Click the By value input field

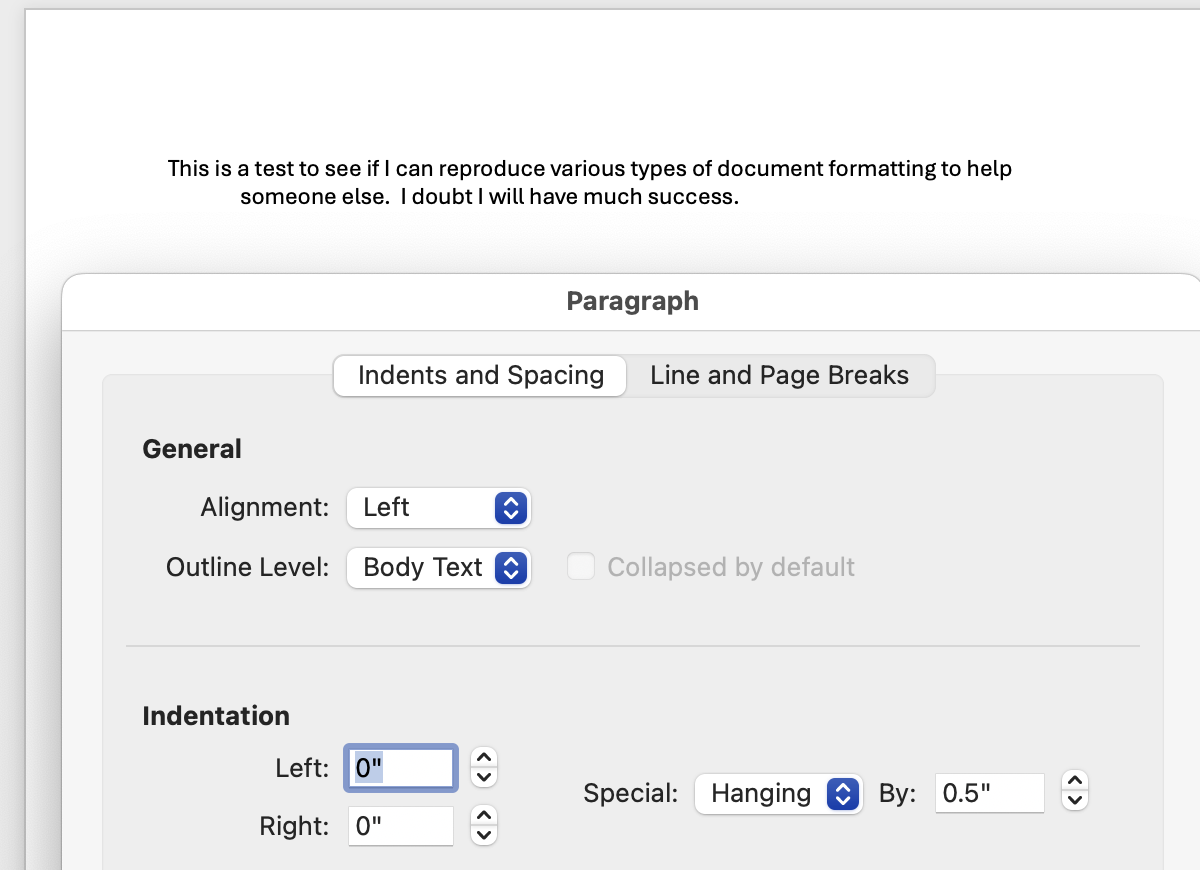click(x=989, y=794)
